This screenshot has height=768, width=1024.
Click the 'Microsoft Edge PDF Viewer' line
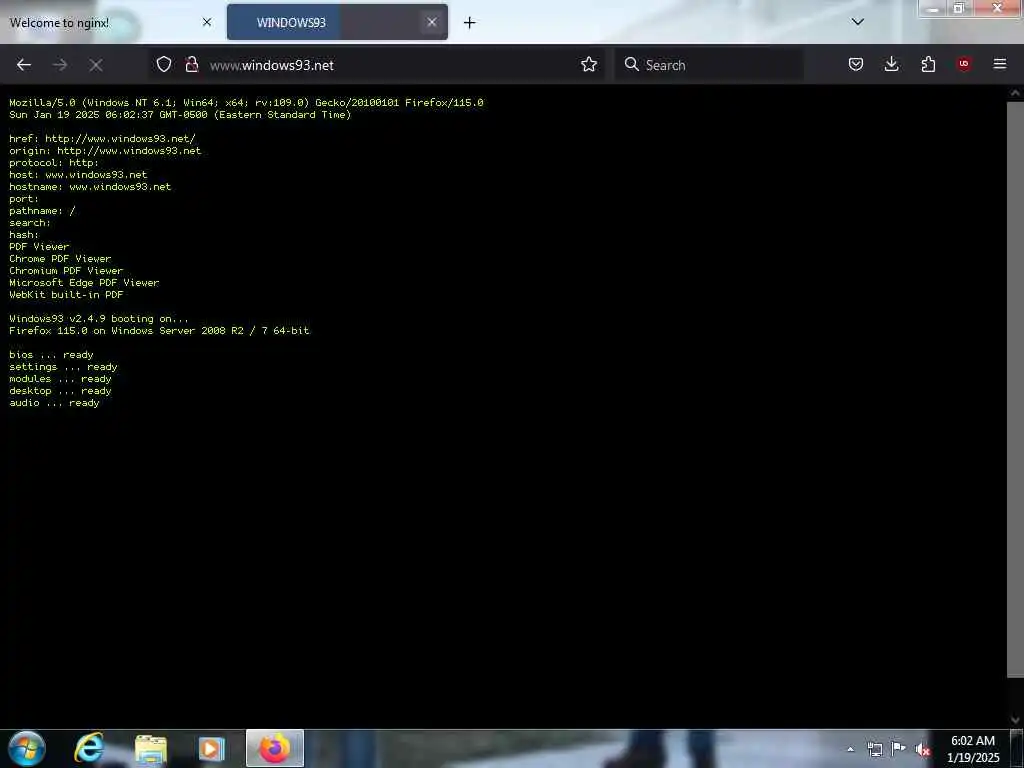(84, 283)
